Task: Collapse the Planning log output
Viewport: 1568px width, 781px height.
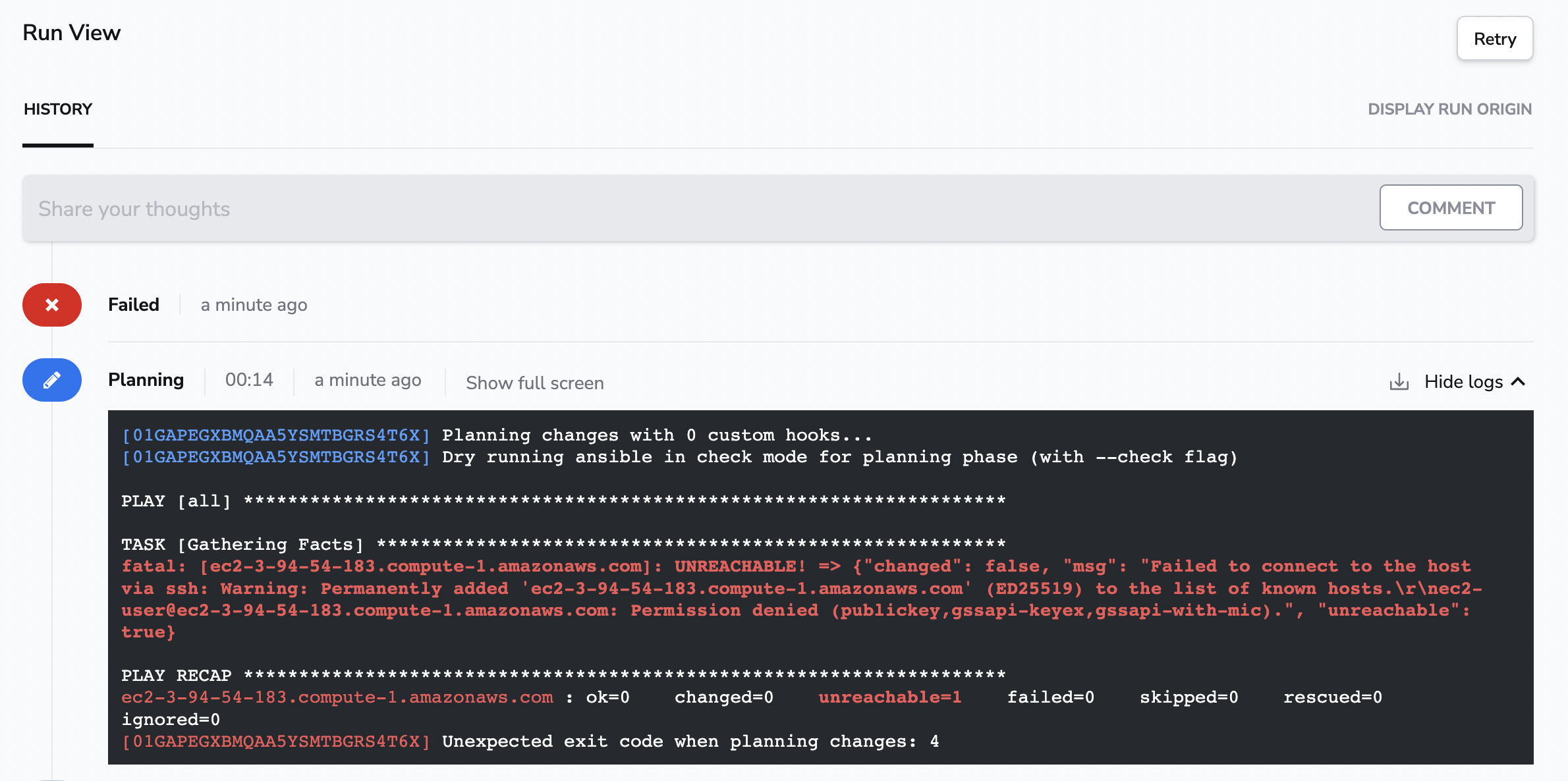Action: coord(1476,381)
